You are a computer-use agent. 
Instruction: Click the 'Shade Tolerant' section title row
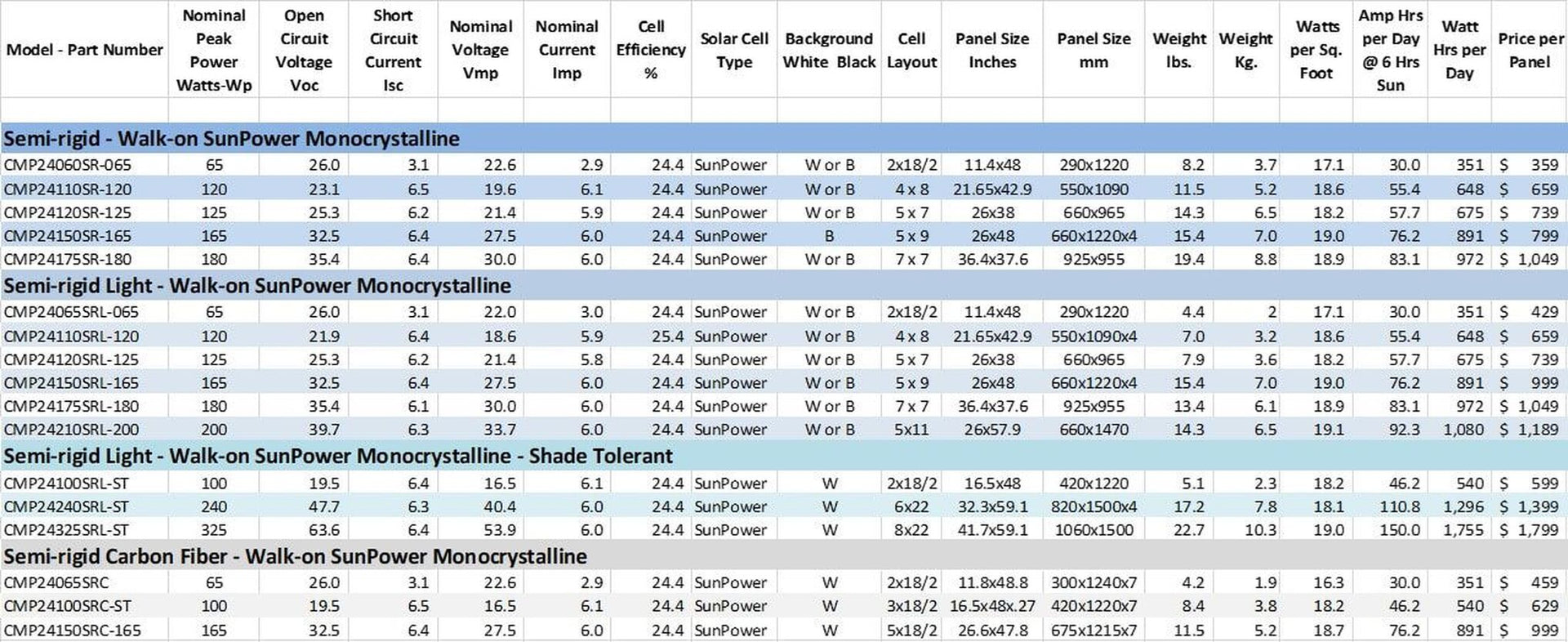784,456
